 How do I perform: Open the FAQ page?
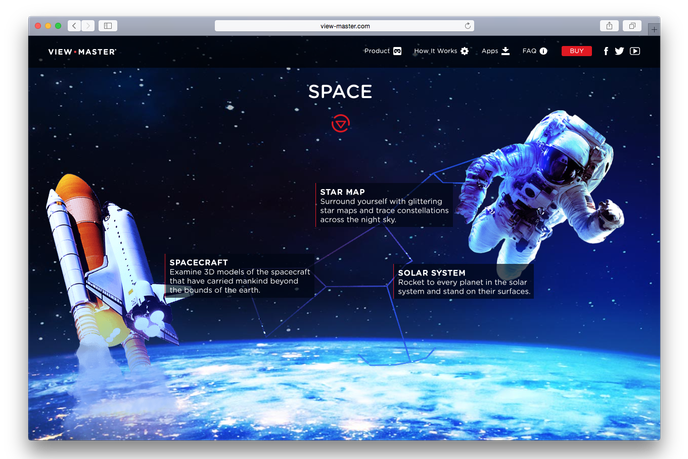(x=534, y=51)
